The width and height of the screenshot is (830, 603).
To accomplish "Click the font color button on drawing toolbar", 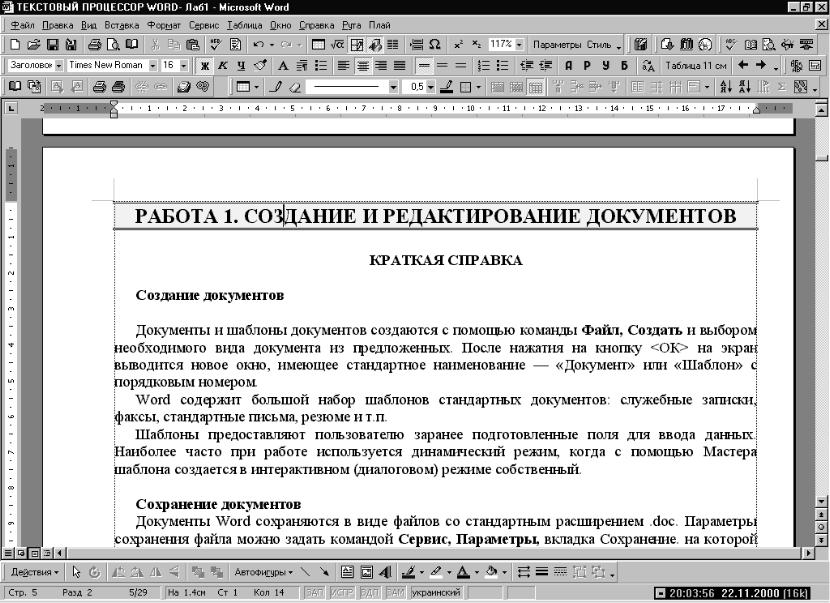I will (463, 572).
